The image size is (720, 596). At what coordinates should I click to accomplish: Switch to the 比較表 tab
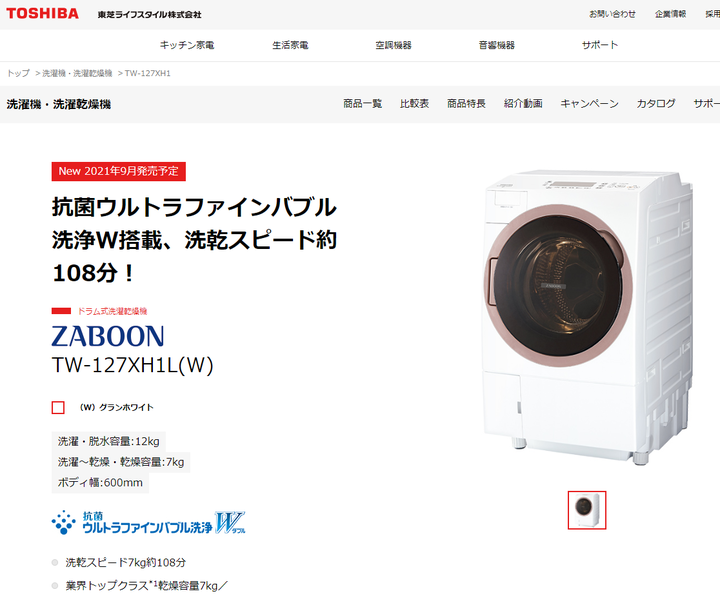coord(414,104)
